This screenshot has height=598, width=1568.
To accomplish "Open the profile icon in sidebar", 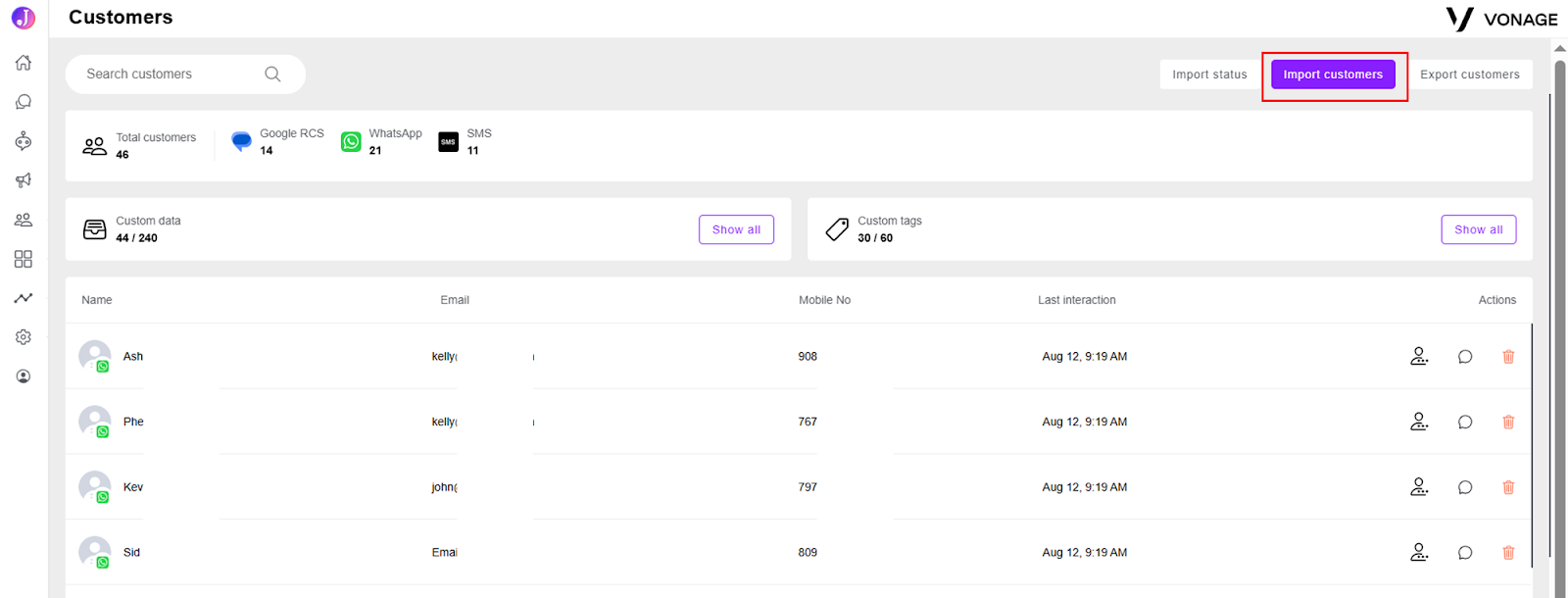I will click(24, 376).
